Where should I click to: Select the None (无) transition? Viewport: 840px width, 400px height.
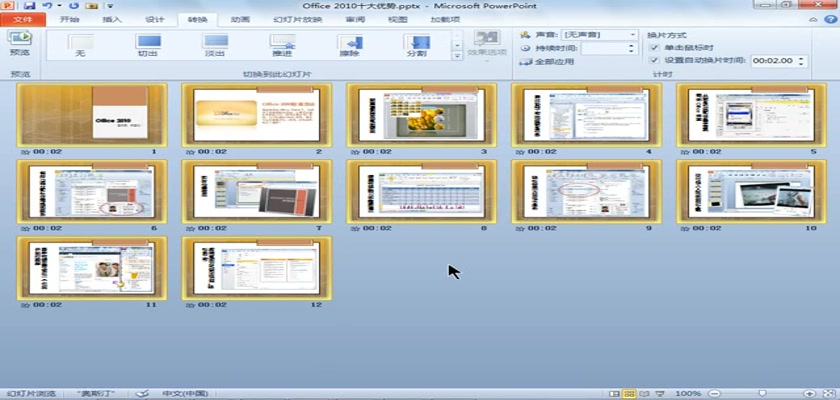80,46
